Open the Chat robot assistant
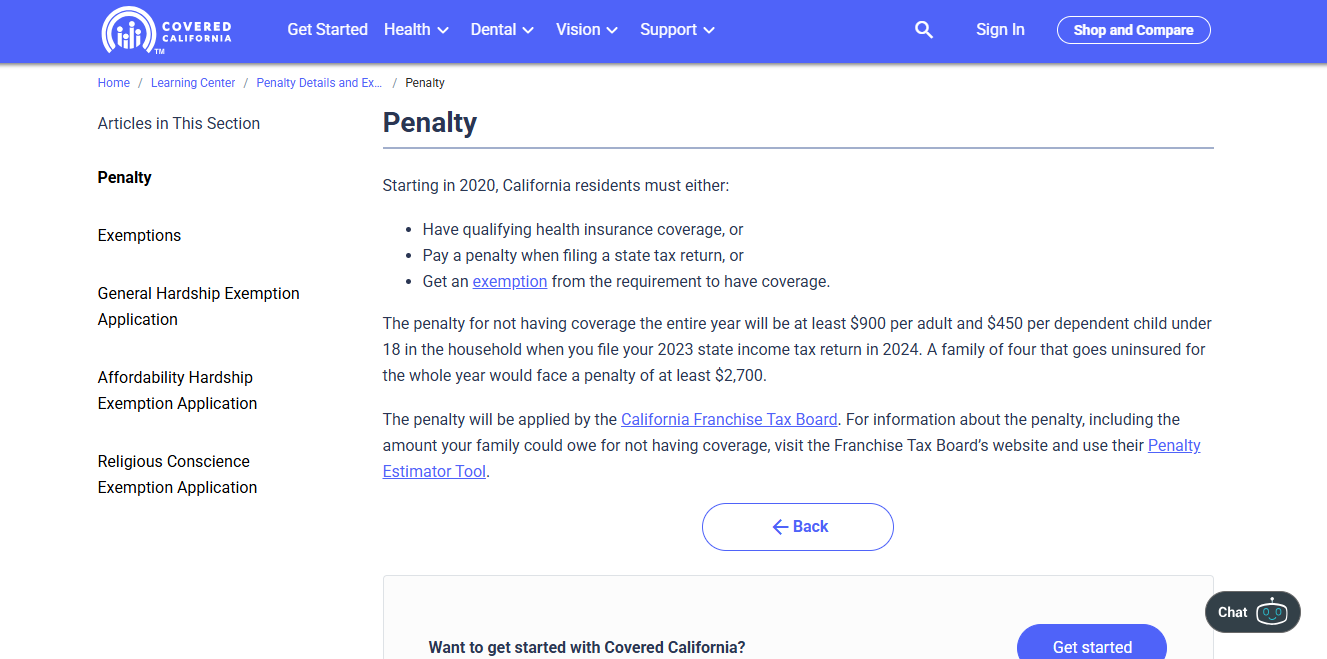This screenshot has width=1327, height=659. click(1252, 612)
